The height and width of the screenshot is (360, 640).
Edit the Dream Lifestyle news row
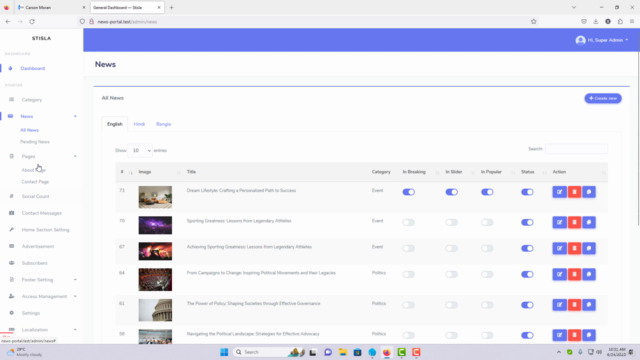(560, 192)
